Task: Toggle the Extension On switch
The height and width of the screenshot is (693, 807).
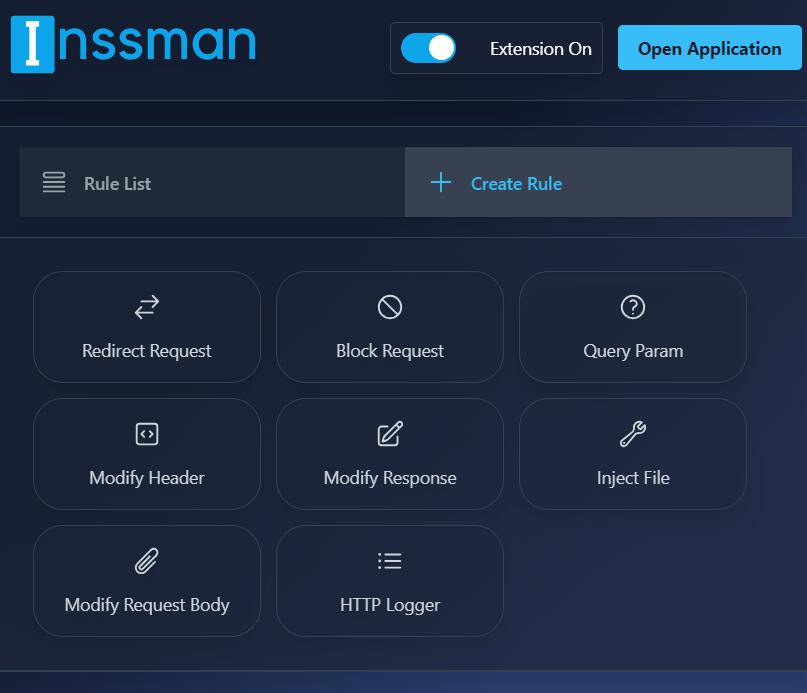Action: 428,48
